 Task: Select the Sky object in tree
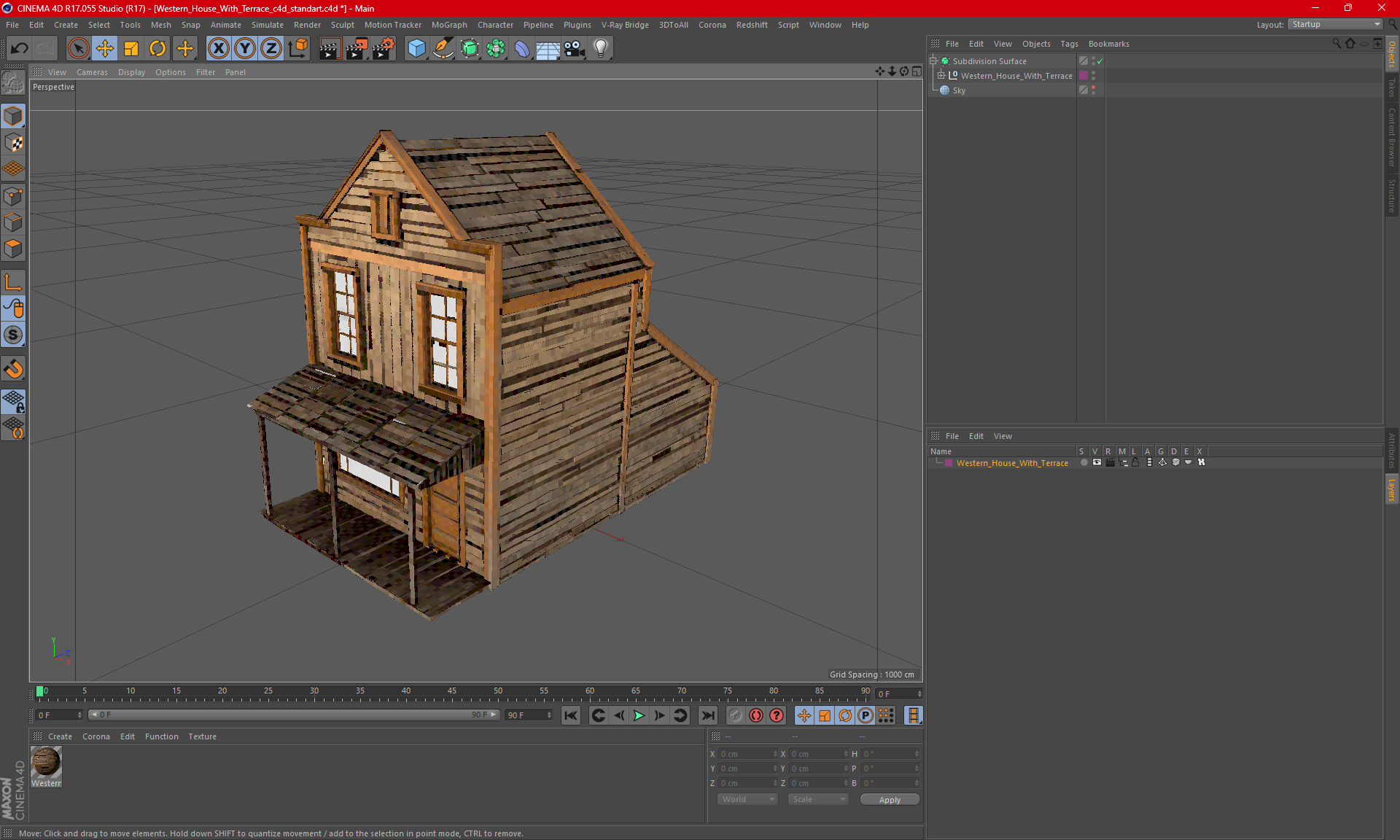(x=959, y=90)
